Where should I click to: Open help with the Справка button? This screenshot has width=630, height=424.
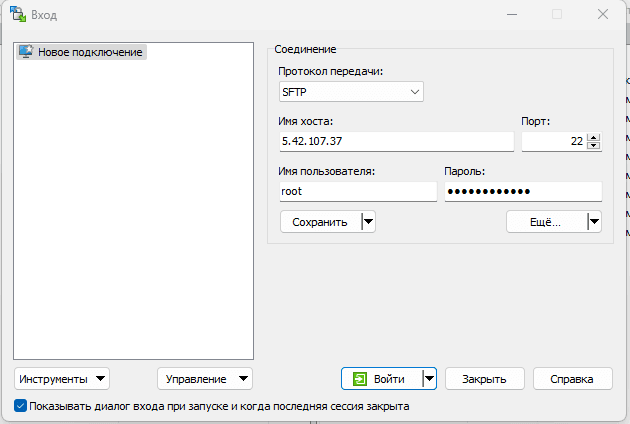572,379
